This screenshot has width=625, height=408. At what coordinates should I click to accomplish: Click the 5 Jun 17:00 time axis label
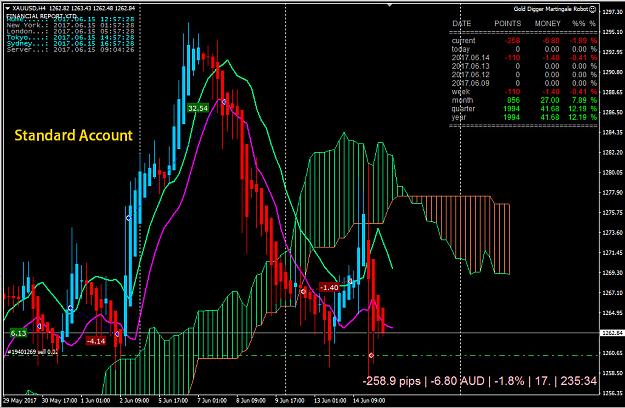coord(173,400)
